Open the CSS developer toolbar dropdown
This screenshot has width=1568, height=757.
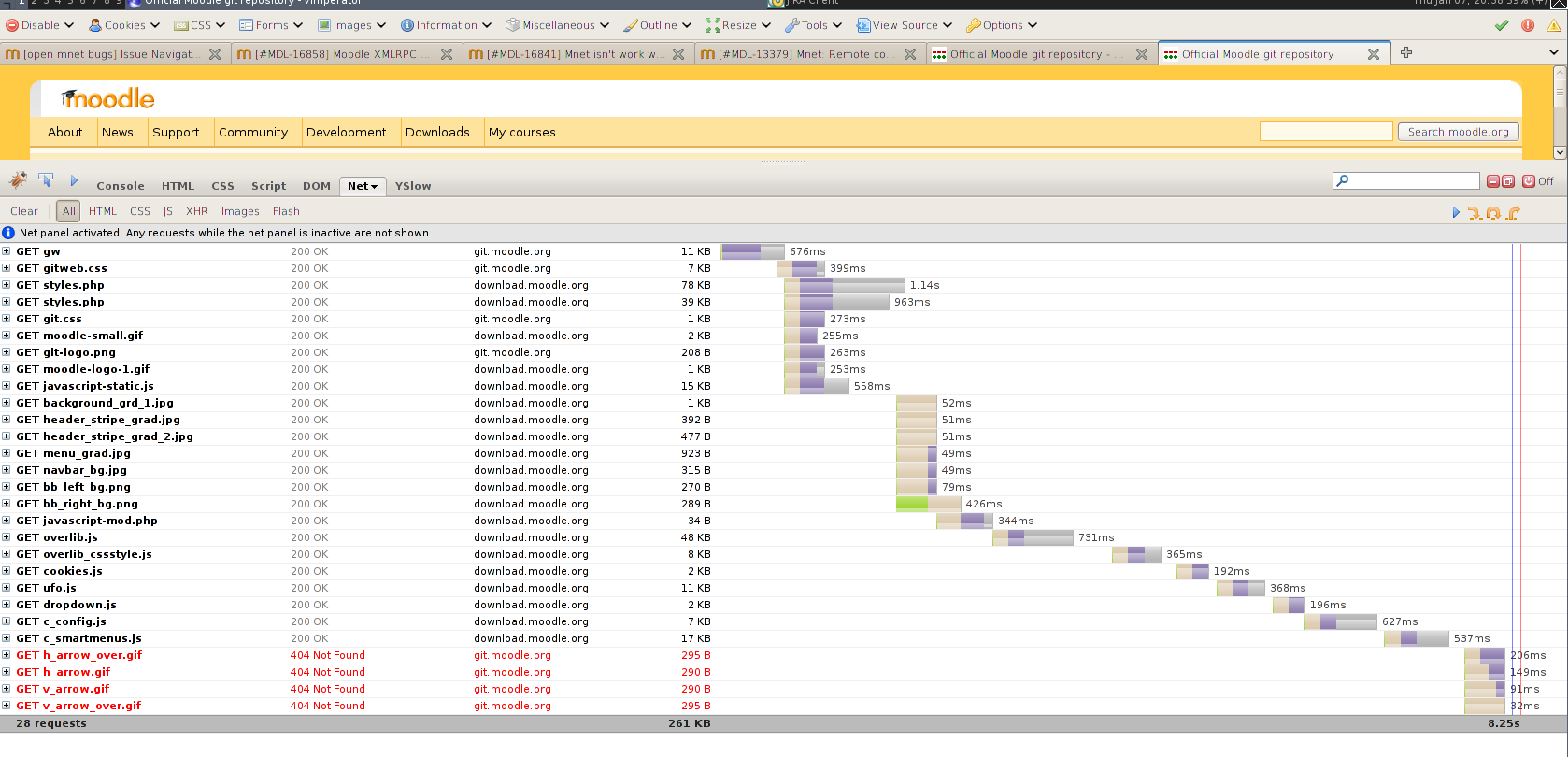pyautogui.click(x=200, y=25)
